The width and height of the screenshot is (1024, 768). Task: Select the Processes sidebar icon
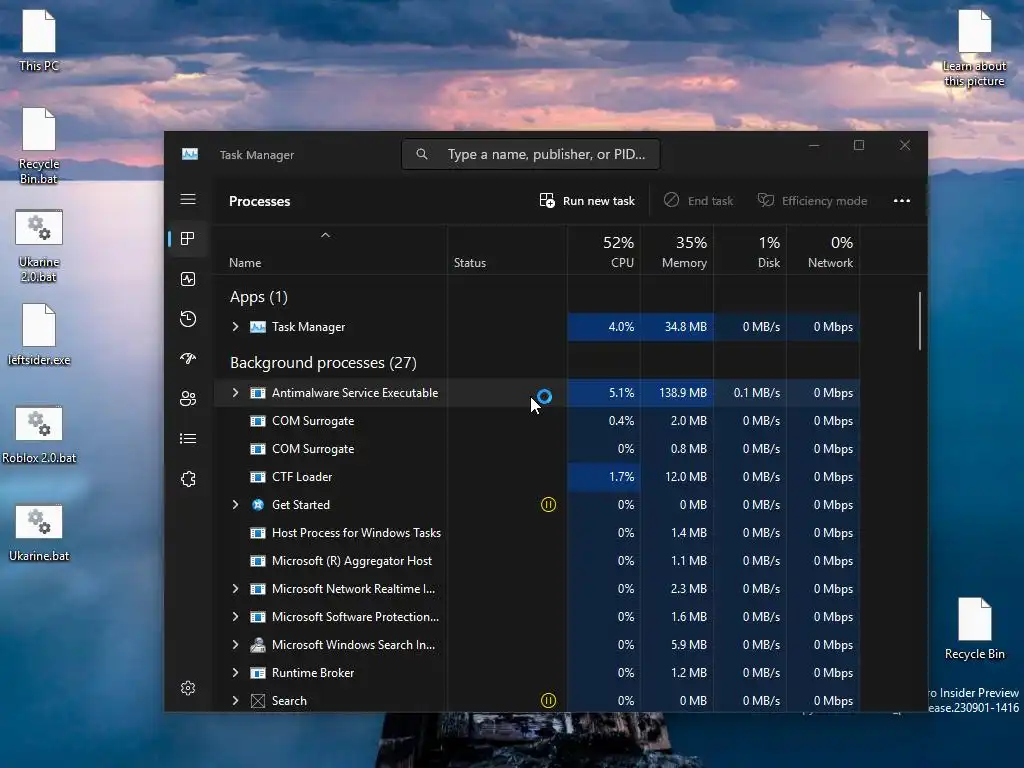(188, 239)
